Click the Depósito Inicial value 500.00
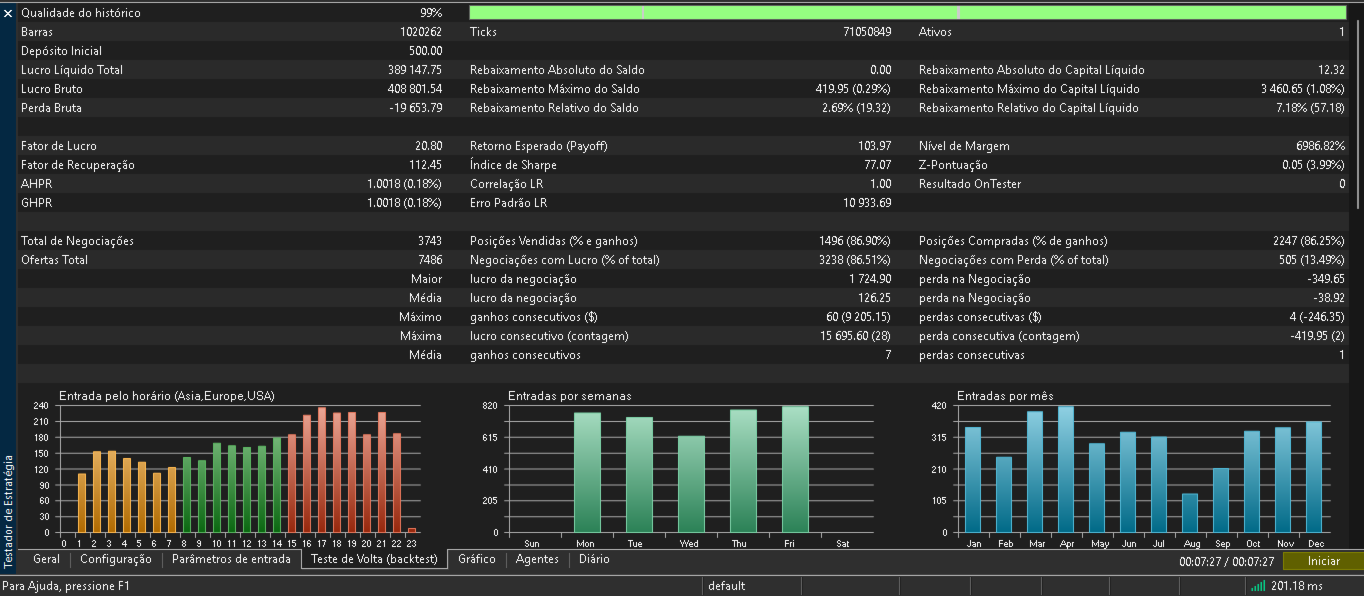 [x=425, y=51]
